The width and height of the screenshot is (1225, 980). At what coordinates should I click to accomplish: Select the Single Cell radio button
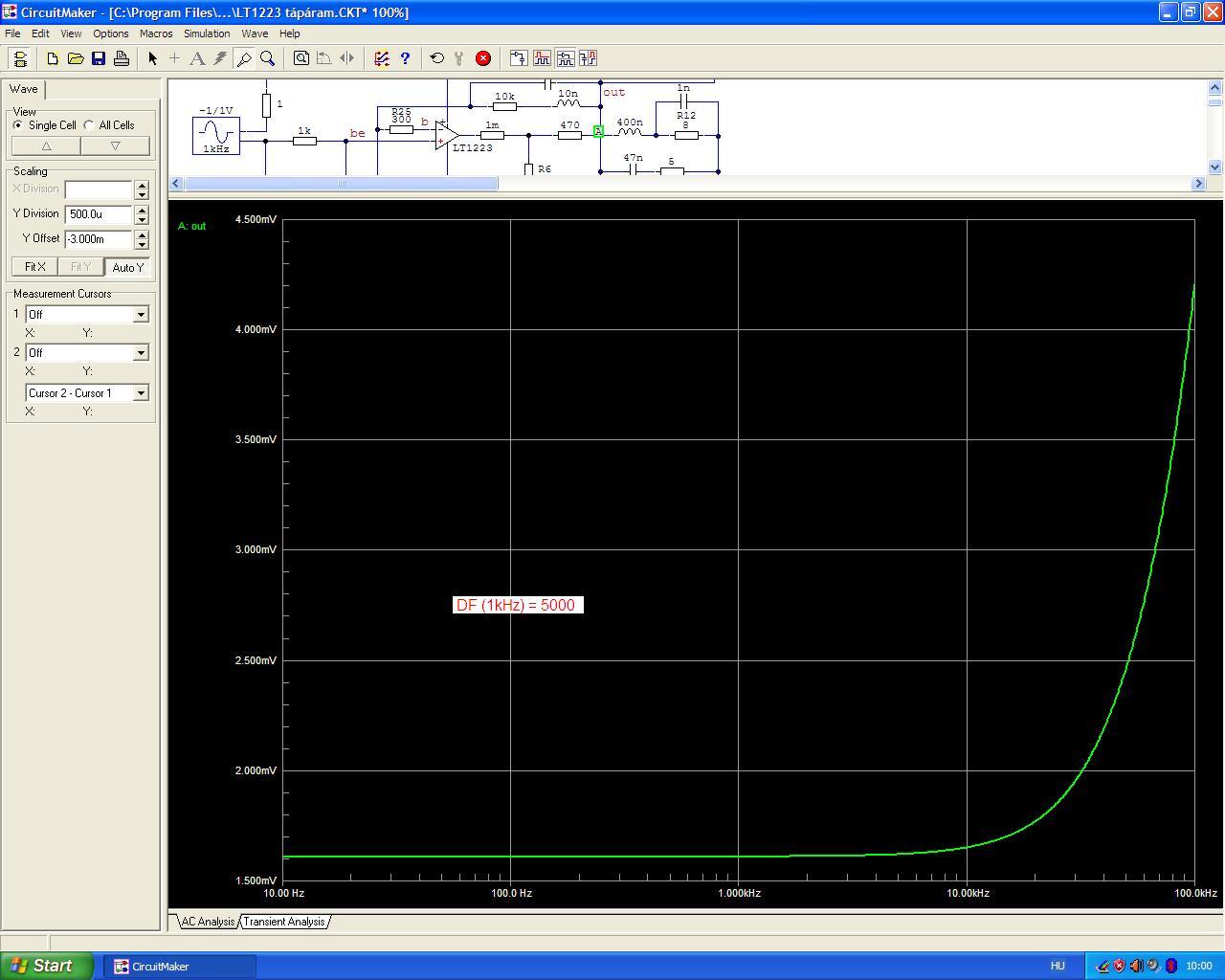[18, 125]
